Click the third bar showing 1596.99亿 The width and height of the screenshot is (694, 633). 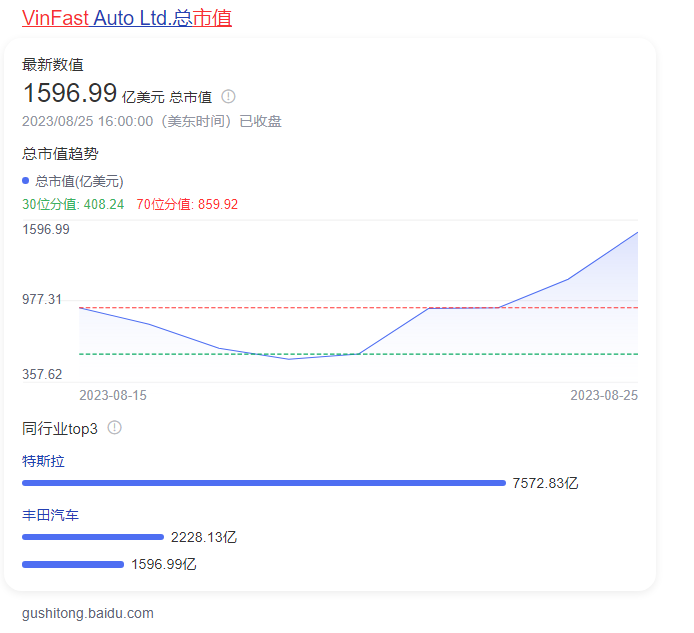click(73, 564)
